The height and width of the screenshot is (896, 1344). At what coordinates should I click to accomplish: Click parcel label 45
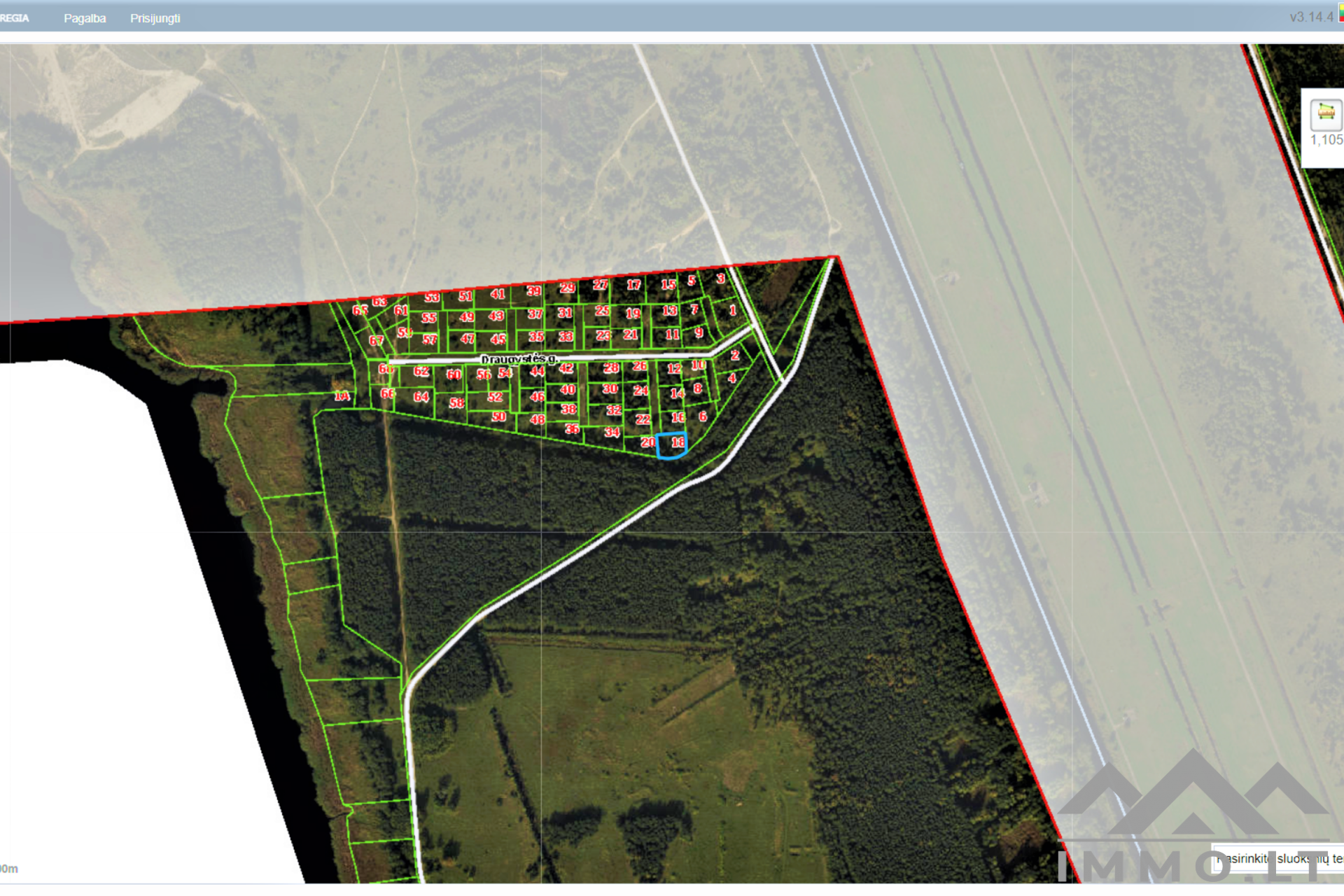pyautogui.click(x=498, y=339)
